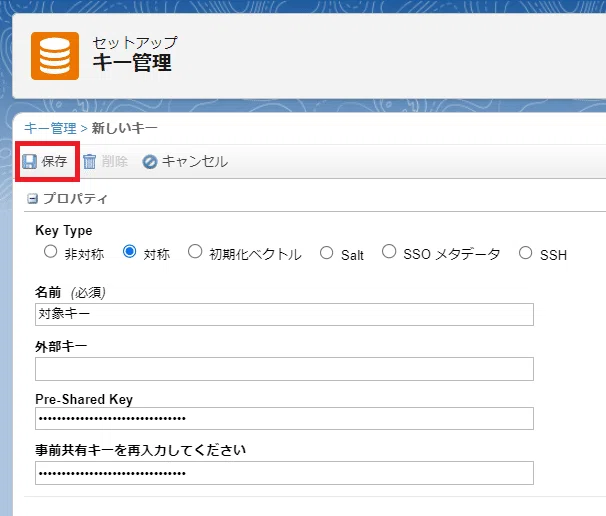Screen dimensions: 606x516
Task: Click the trash can delete icon
Action: pyautogui.click(x=90, y=162)
